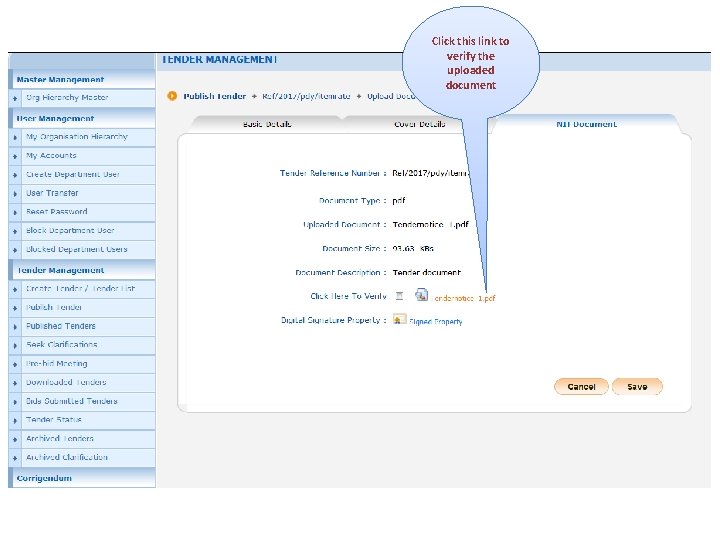Click arrow bullet beside Published Tenders
This screenshot has height=540, width=720.
tap(15, 326)
